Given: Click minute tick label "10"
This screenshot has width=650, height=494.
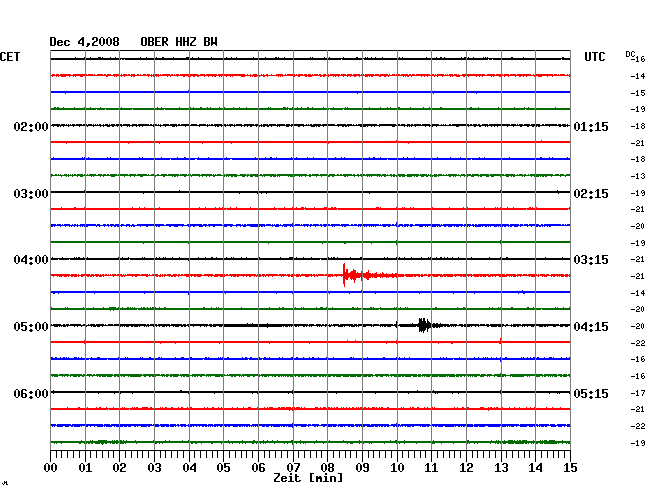Looking at the screenshot, I should 397,468.
